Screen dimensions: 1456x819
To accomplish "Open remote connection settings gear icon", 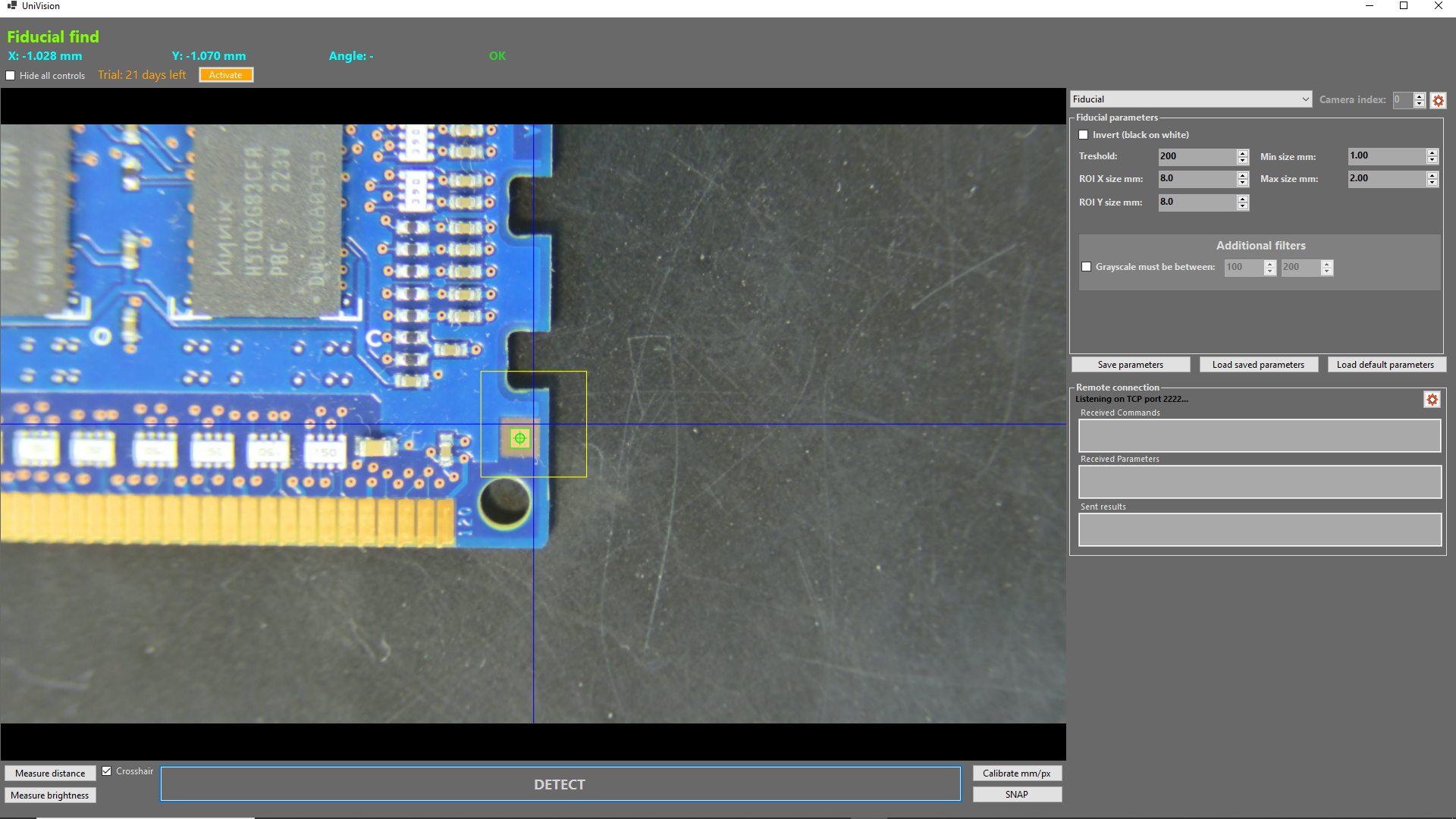I will (x=1432, y=400).
